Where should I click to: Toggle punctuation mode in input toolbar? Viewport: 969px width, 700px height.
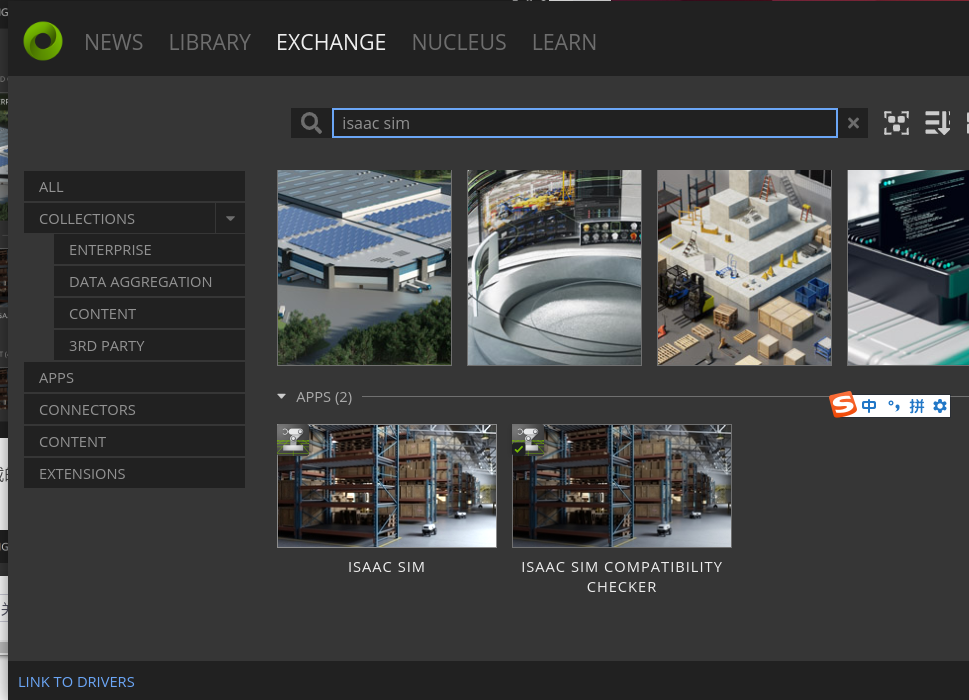[x=894, y=405]
